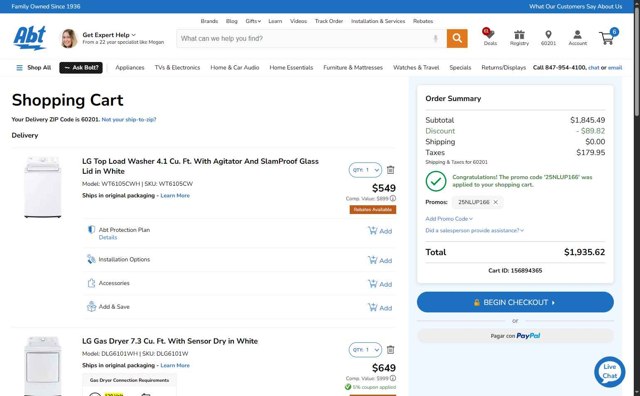Click the Abt logo

29,38
